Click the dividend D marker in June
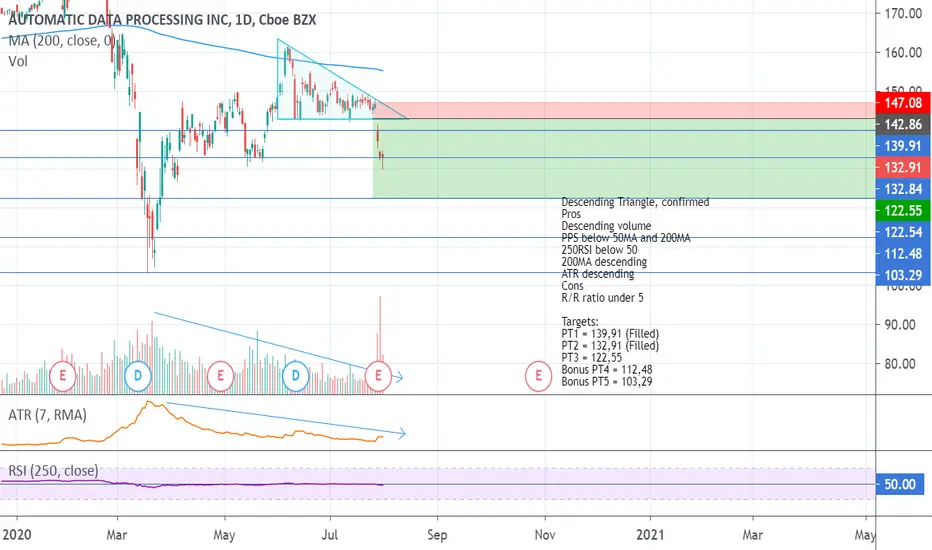 tap(295, 376)
